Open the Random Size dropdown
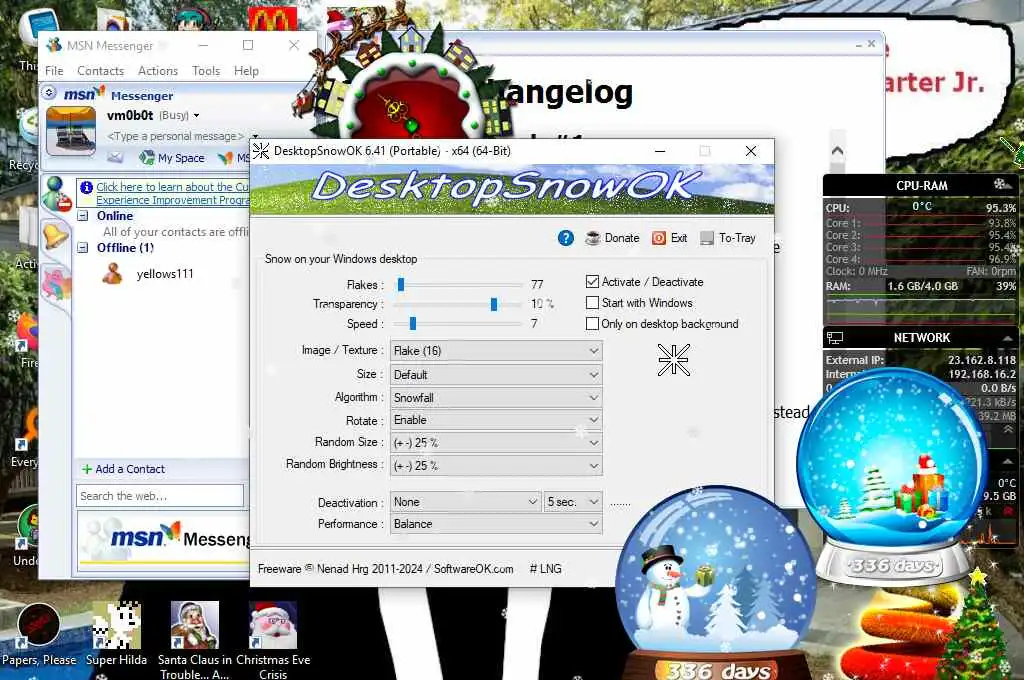1024x680 pixels. click(496, 443)
